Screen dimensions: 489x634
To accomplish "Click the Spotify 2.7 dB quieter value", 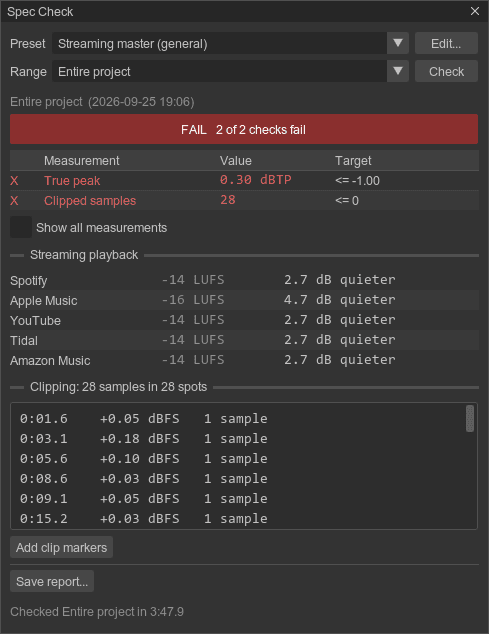I will (x=340, y=279).
